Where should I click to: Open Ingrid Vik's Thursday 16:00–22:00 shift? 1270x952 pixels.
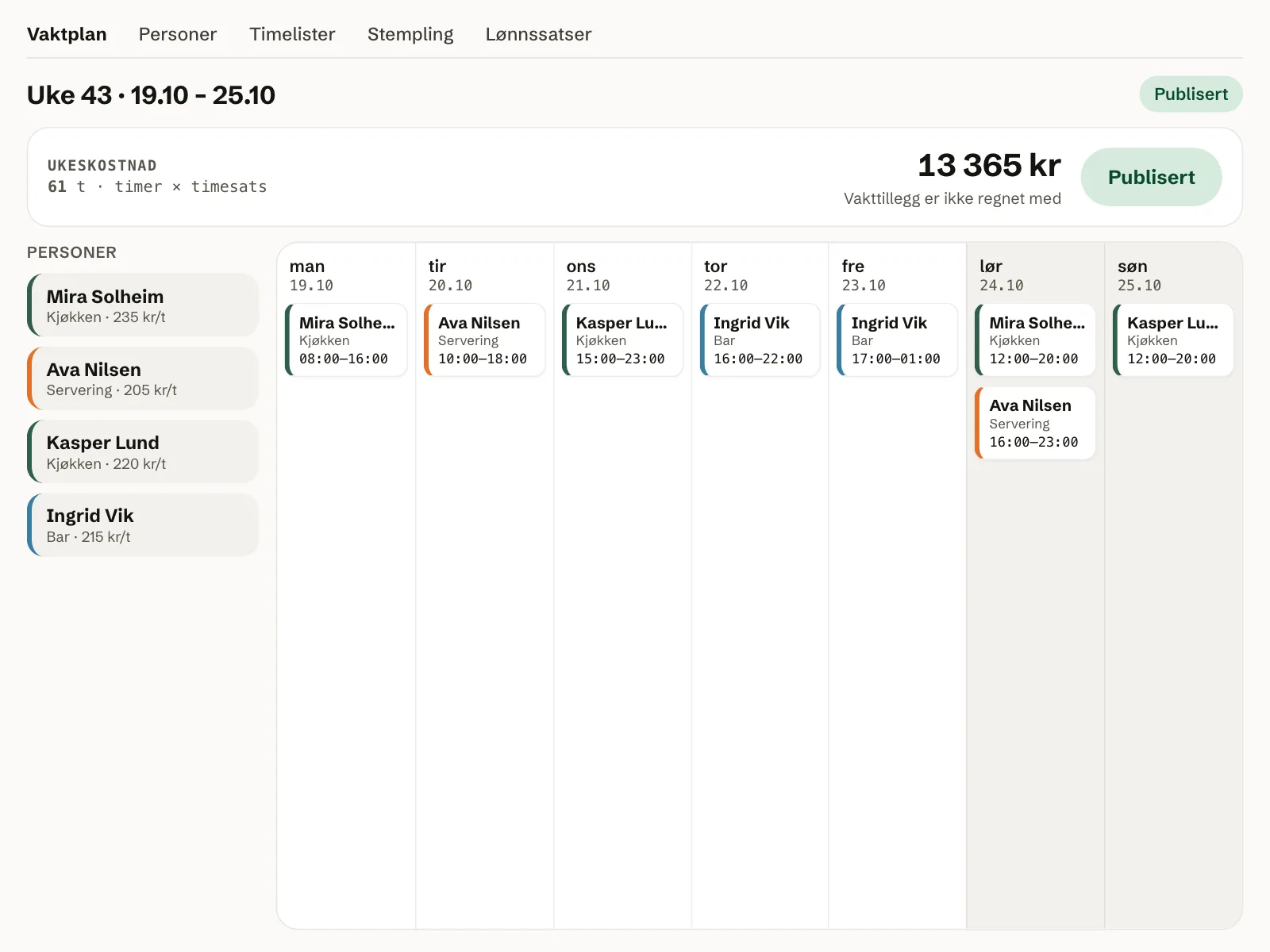(x=760, y=340)
